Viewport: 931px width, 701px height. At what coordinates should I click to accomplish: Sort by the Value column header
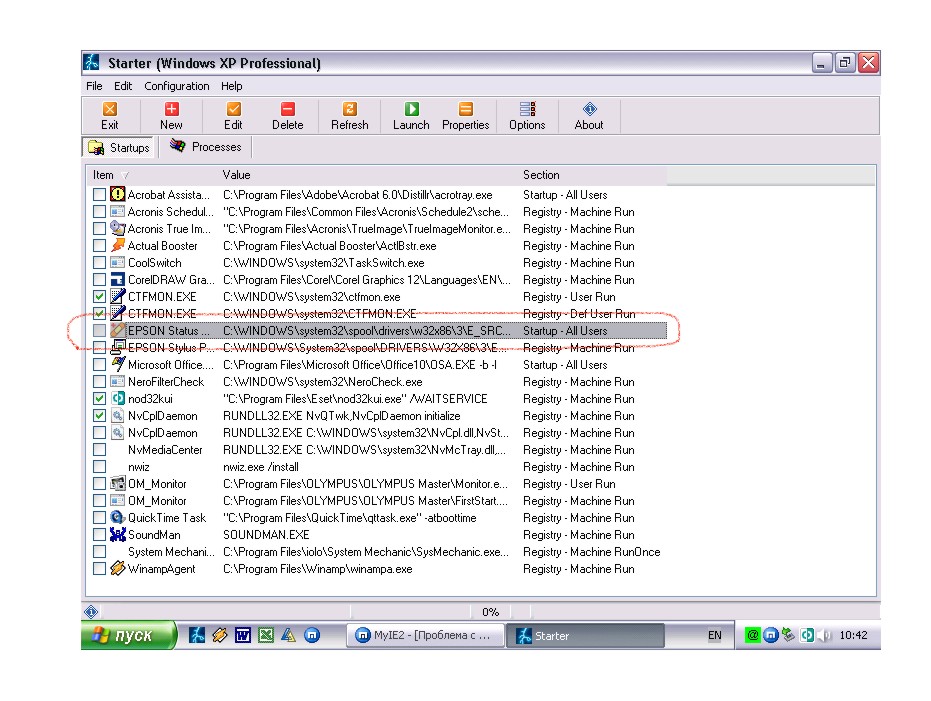tap(369, 175)
